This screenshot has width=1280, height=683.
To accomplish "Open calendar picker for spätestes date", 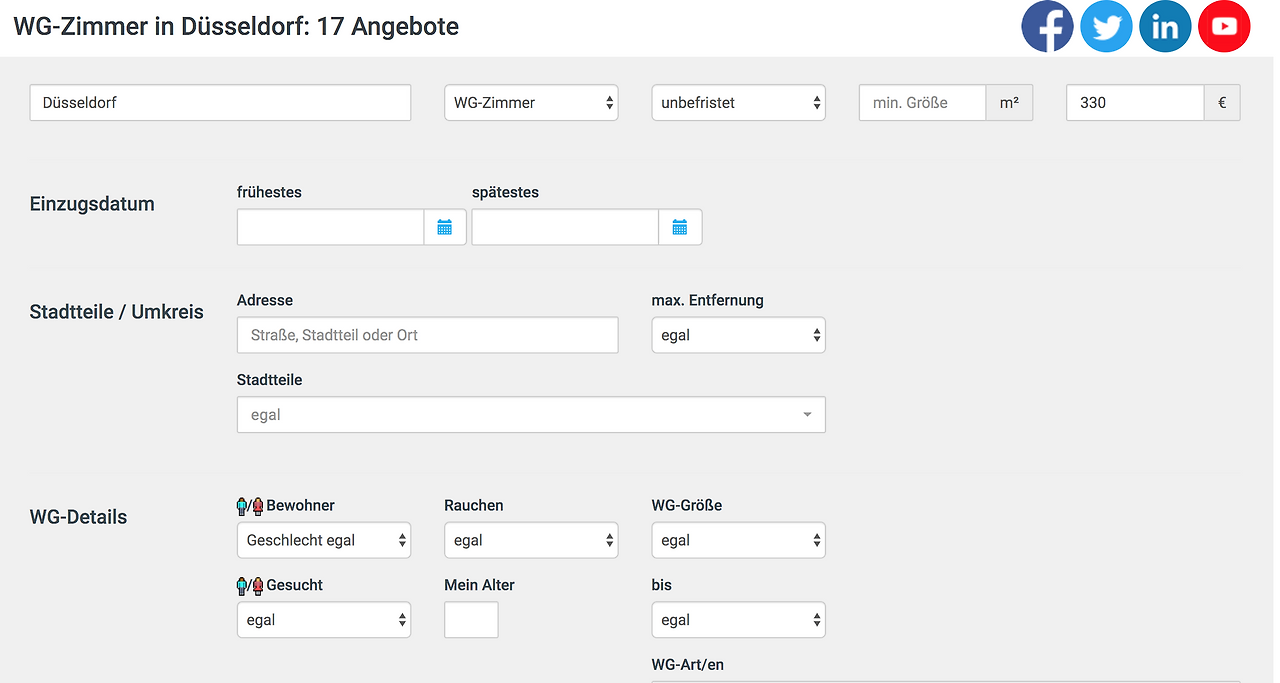I will [x=680, y=228].
